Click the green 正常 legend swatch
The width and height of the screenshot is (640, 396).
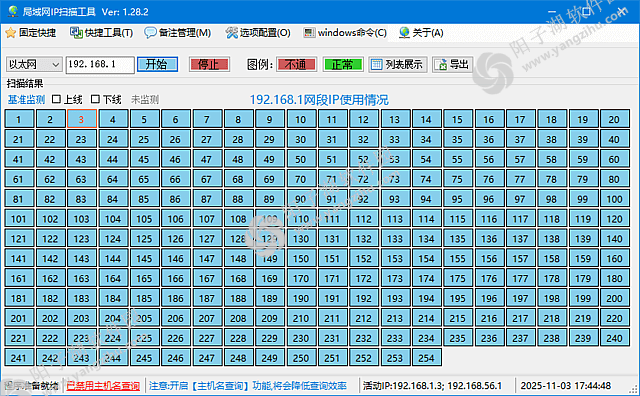(x=343, y=65)
